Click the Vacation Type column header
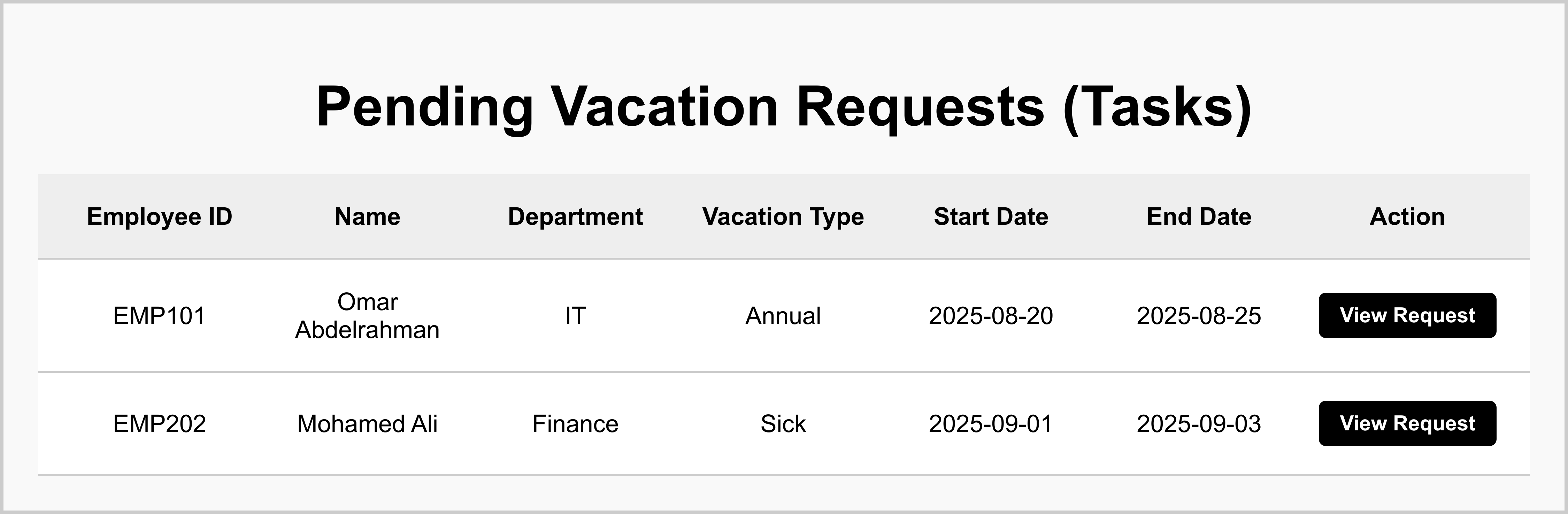Screen dimensions: 1568x514 (783, 217)
